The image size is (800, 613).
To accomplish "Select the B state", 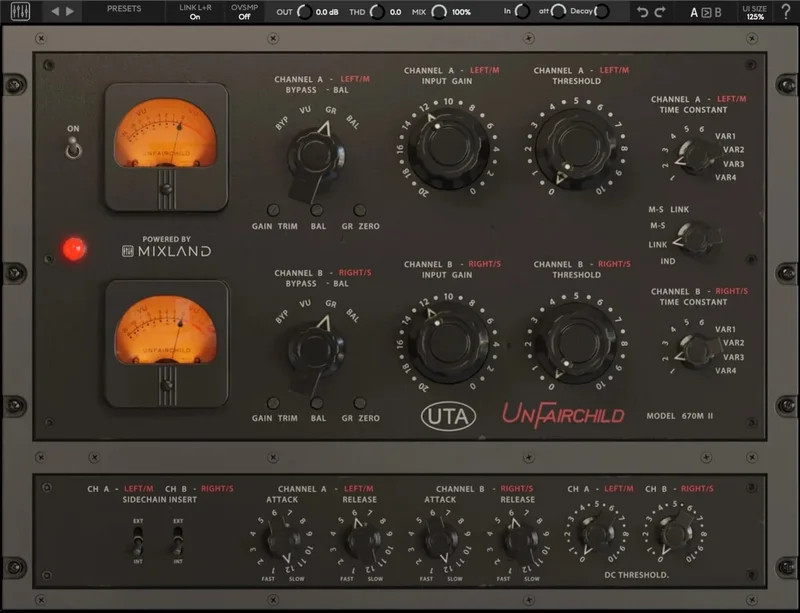I will [x=718, y=13].
